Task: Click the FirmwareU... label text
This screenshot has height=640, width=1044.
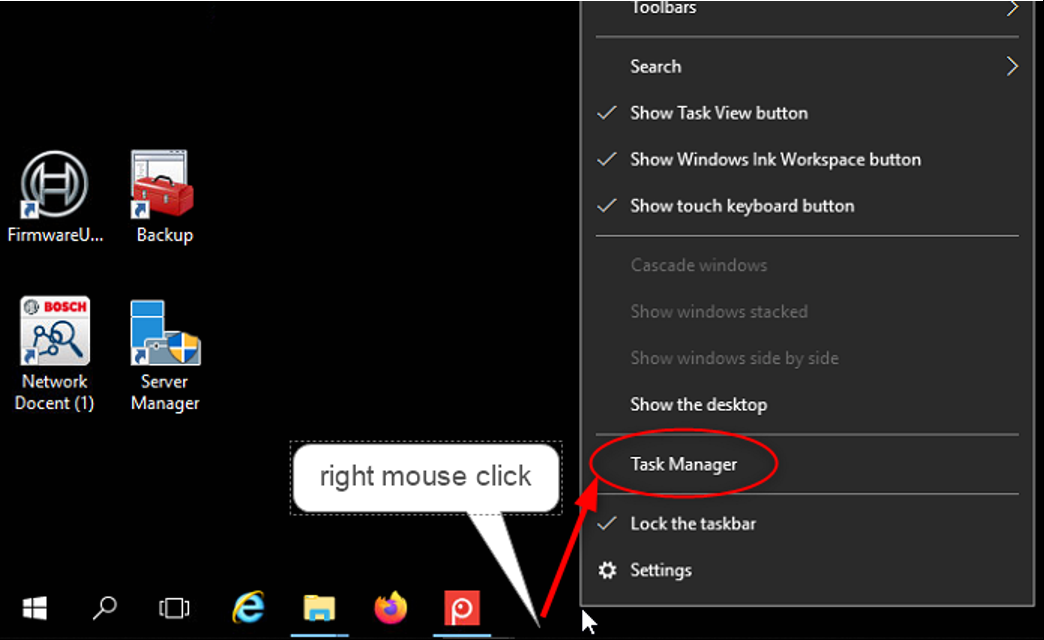Action: tap(55, 235)
